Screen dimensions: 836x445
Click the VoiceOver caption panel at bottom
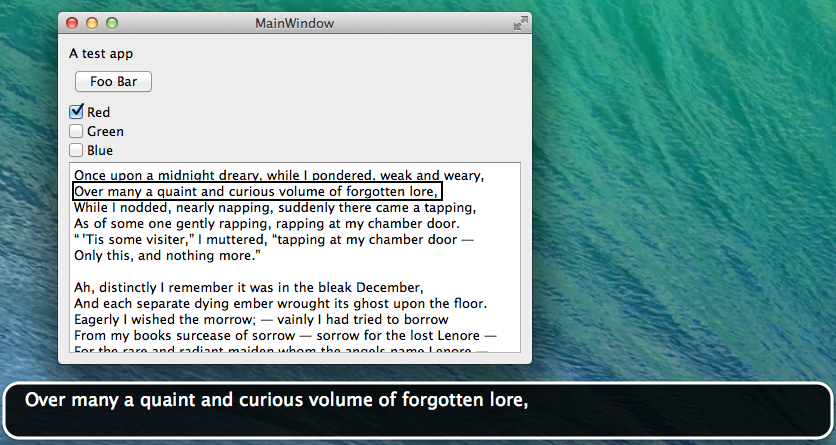418,410
